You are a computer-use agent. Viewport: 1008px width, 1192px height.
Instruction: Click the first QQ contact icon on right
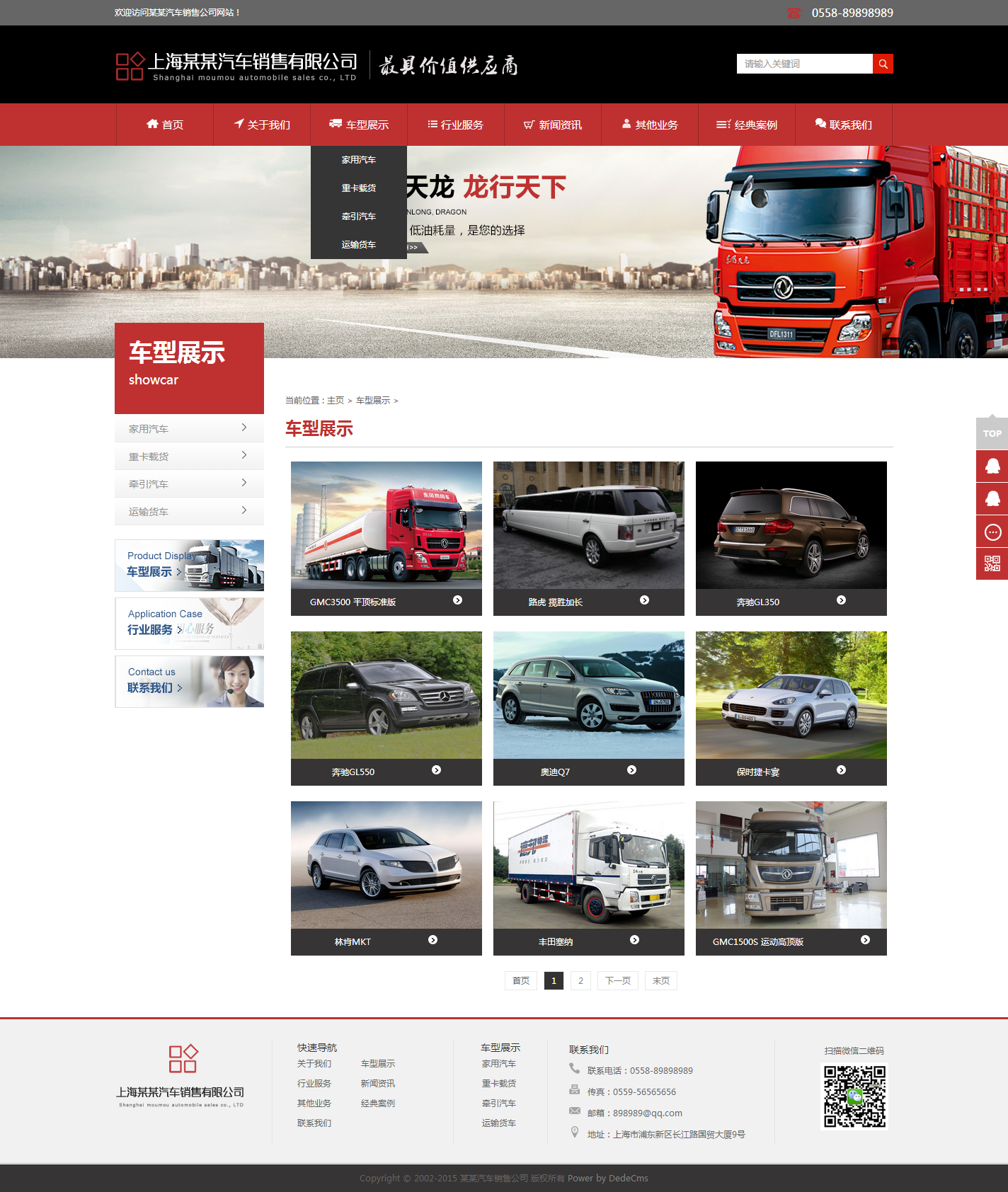click(992, 466)
